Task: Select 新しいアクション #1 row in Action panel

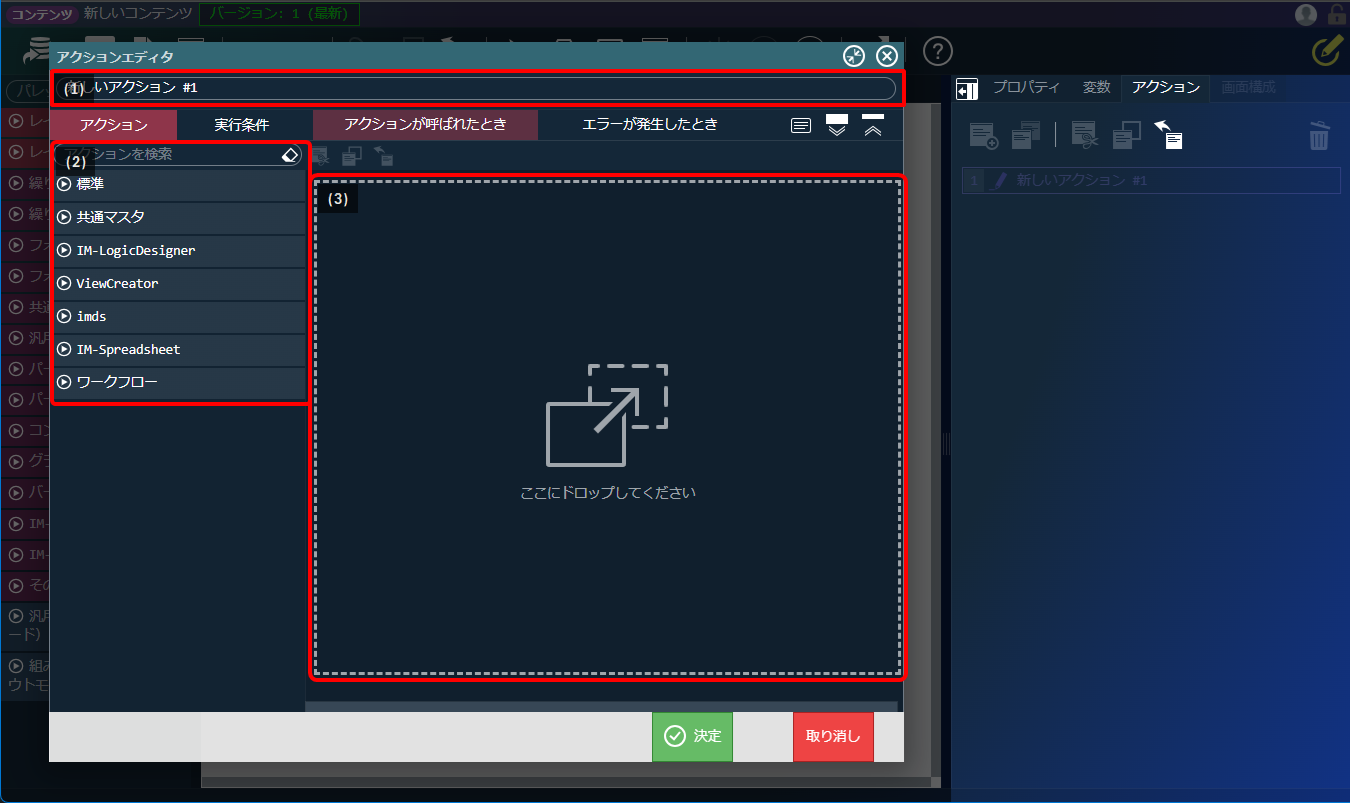Action: [x=1151, y=180]
